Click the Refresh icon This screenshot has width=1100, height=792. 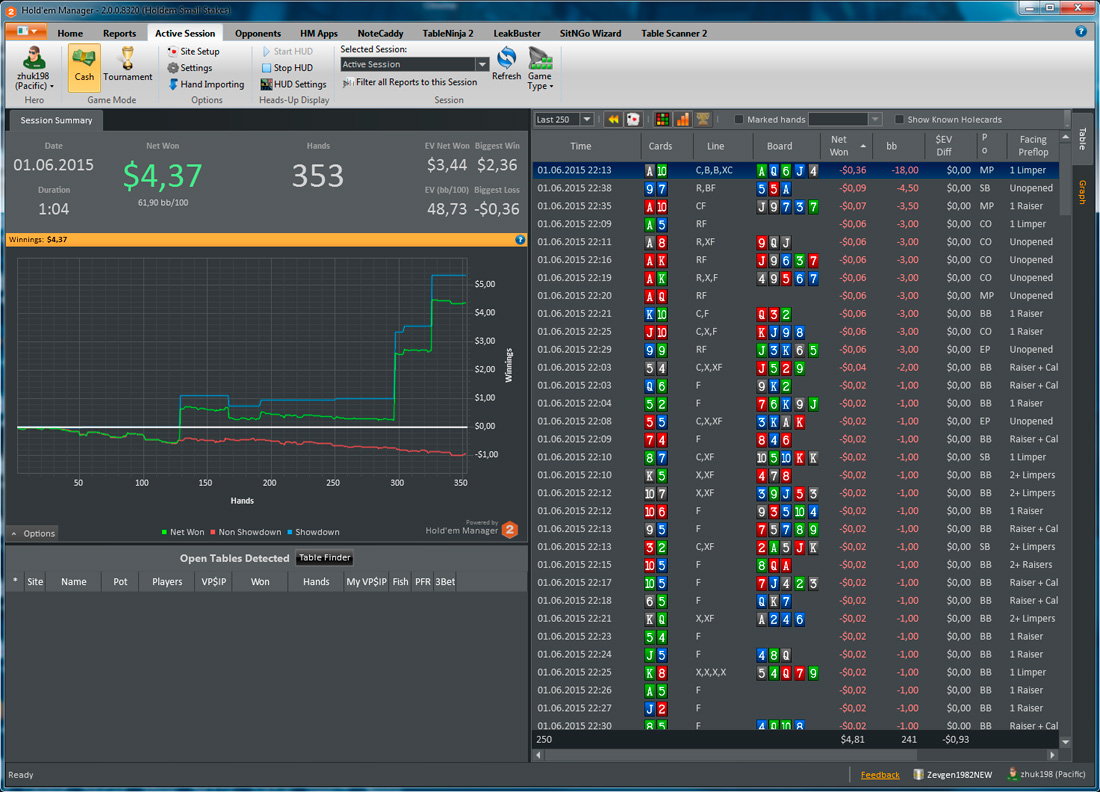tap(506, 58)
